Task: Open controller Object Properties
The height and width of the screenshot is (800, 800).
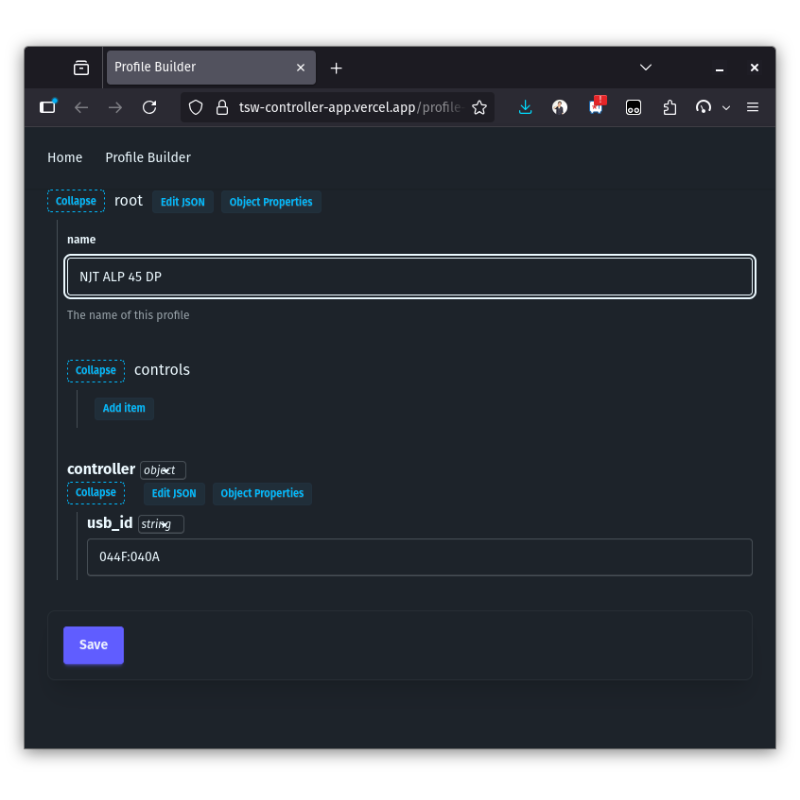Action: tap(262, 493)
